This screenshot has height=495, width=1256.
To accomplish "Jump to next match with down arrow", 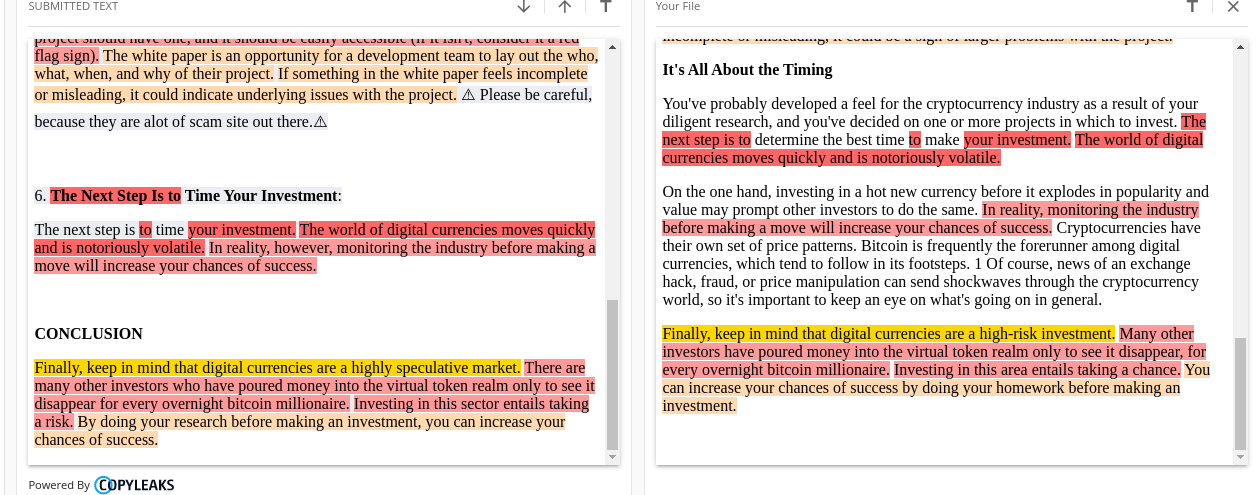I will [x=524, y=6].
